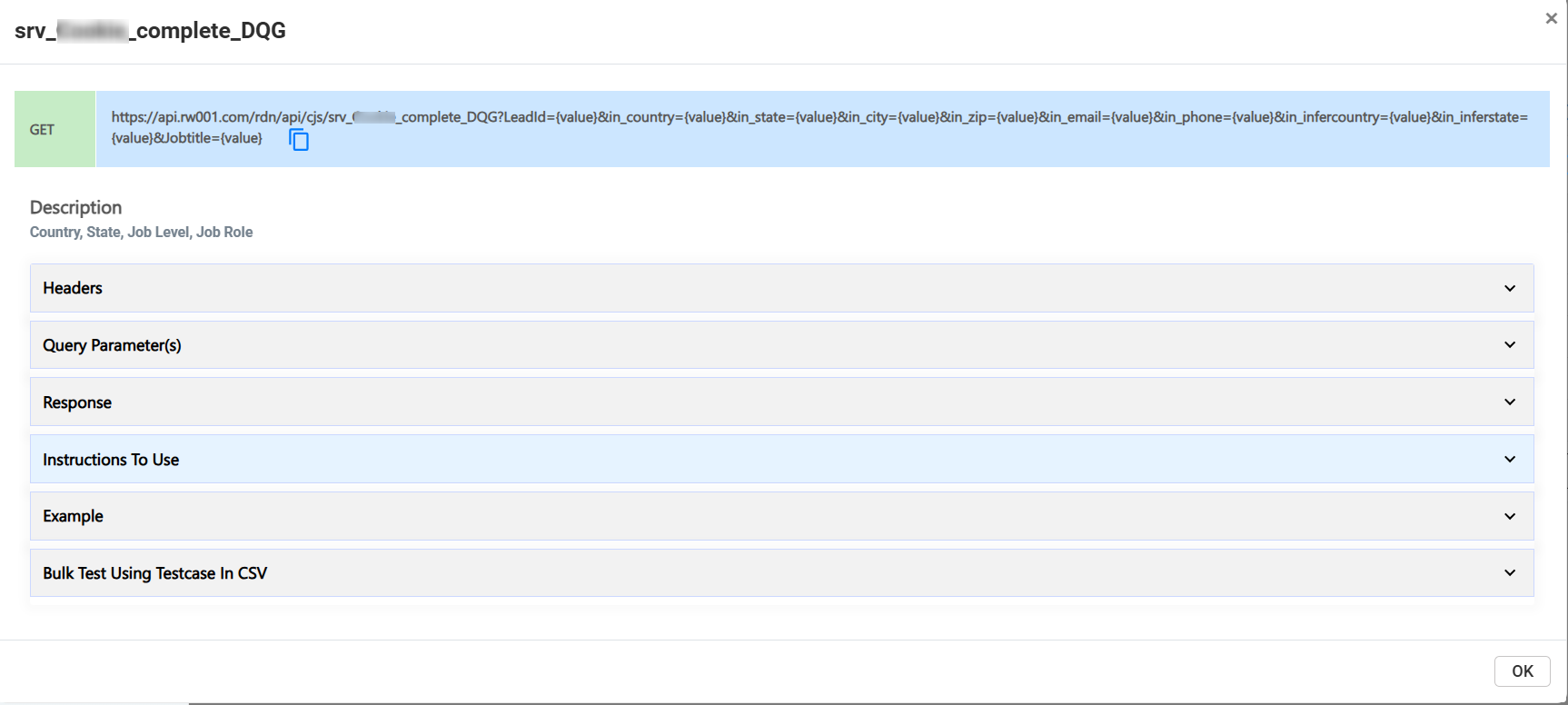Viewport: 1568px width, 705px height.
Task: Show the Example accordion by its title
Action: pyautogui.click(x=73, y=516)
